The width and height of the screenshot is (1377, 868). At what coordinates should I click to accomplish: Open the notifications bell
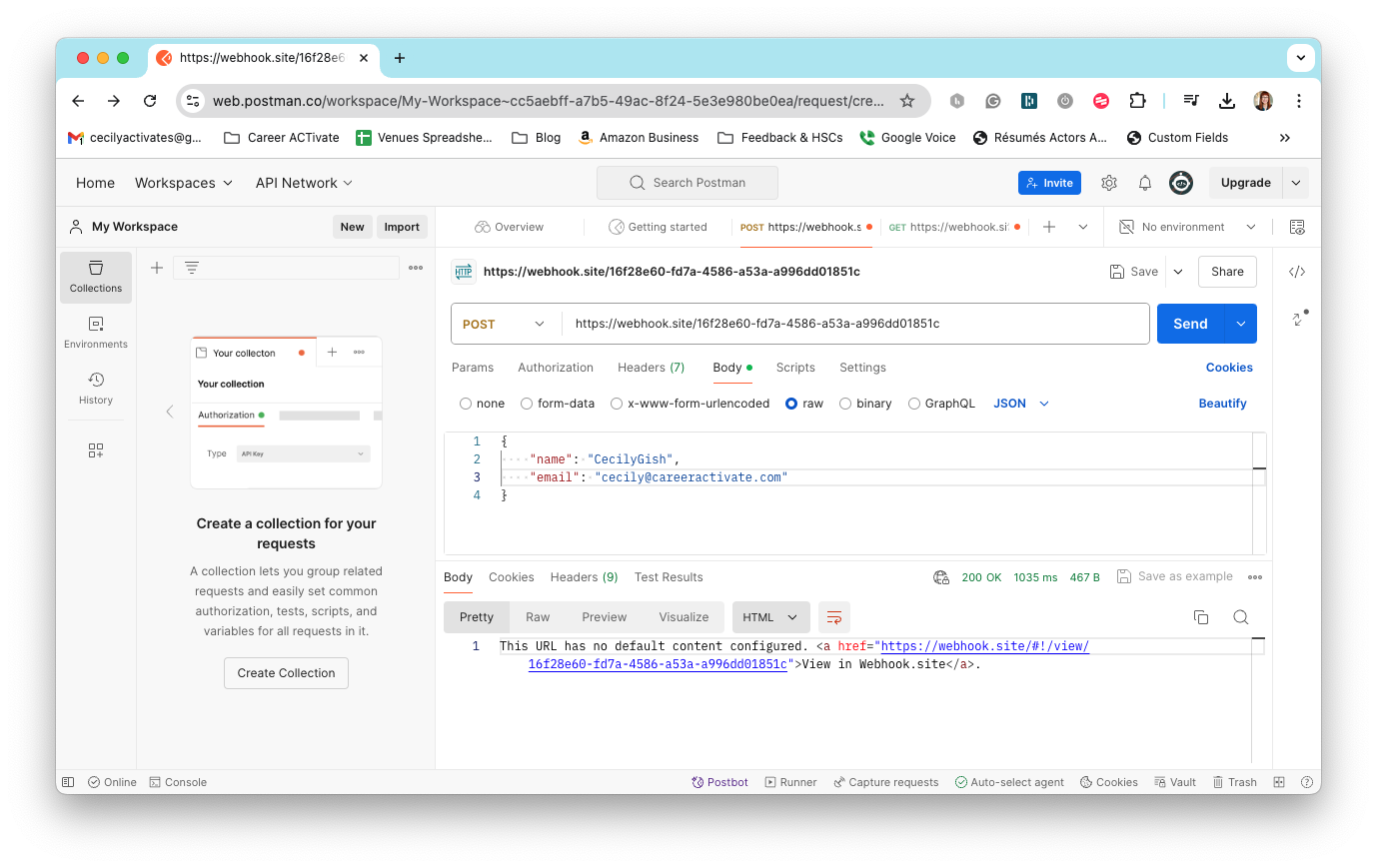[x=1145, y=183]
